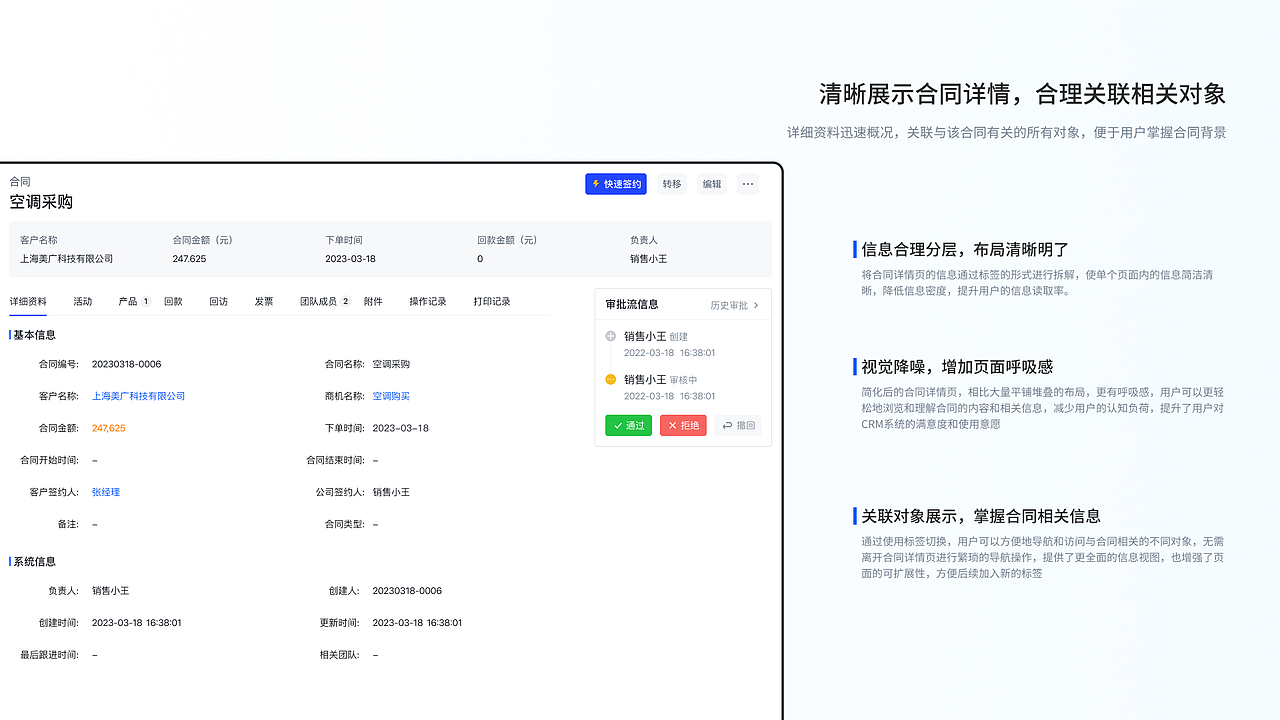Open the 回访 tab
The image size is (1280, 720).
(219, 300)
